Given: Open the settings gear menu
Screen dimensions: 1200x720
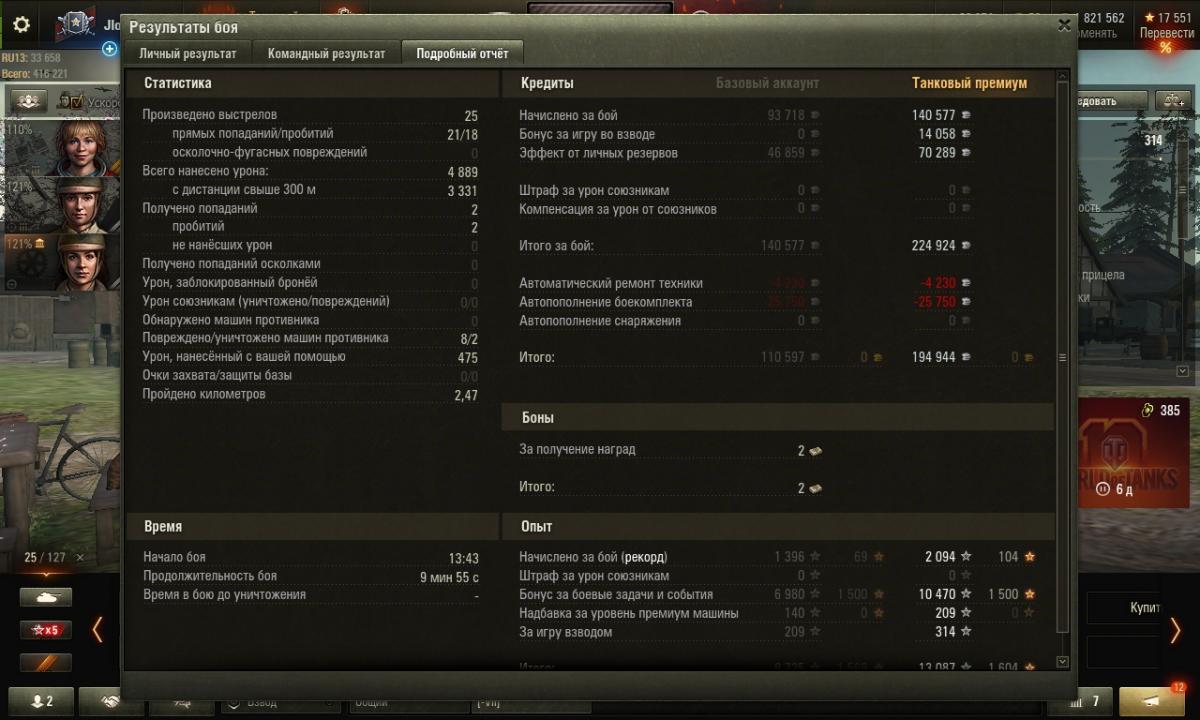Looking at the screenshot, I should [20, 25].
